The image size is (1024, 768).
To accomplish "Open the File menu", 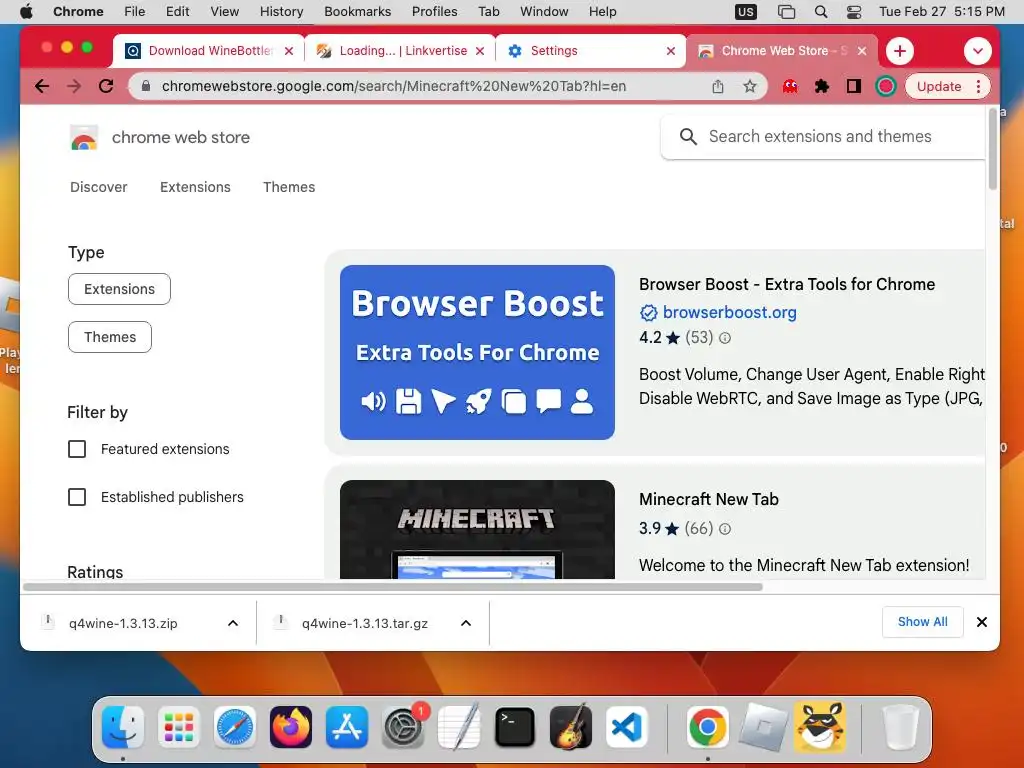I will (135, 12).
